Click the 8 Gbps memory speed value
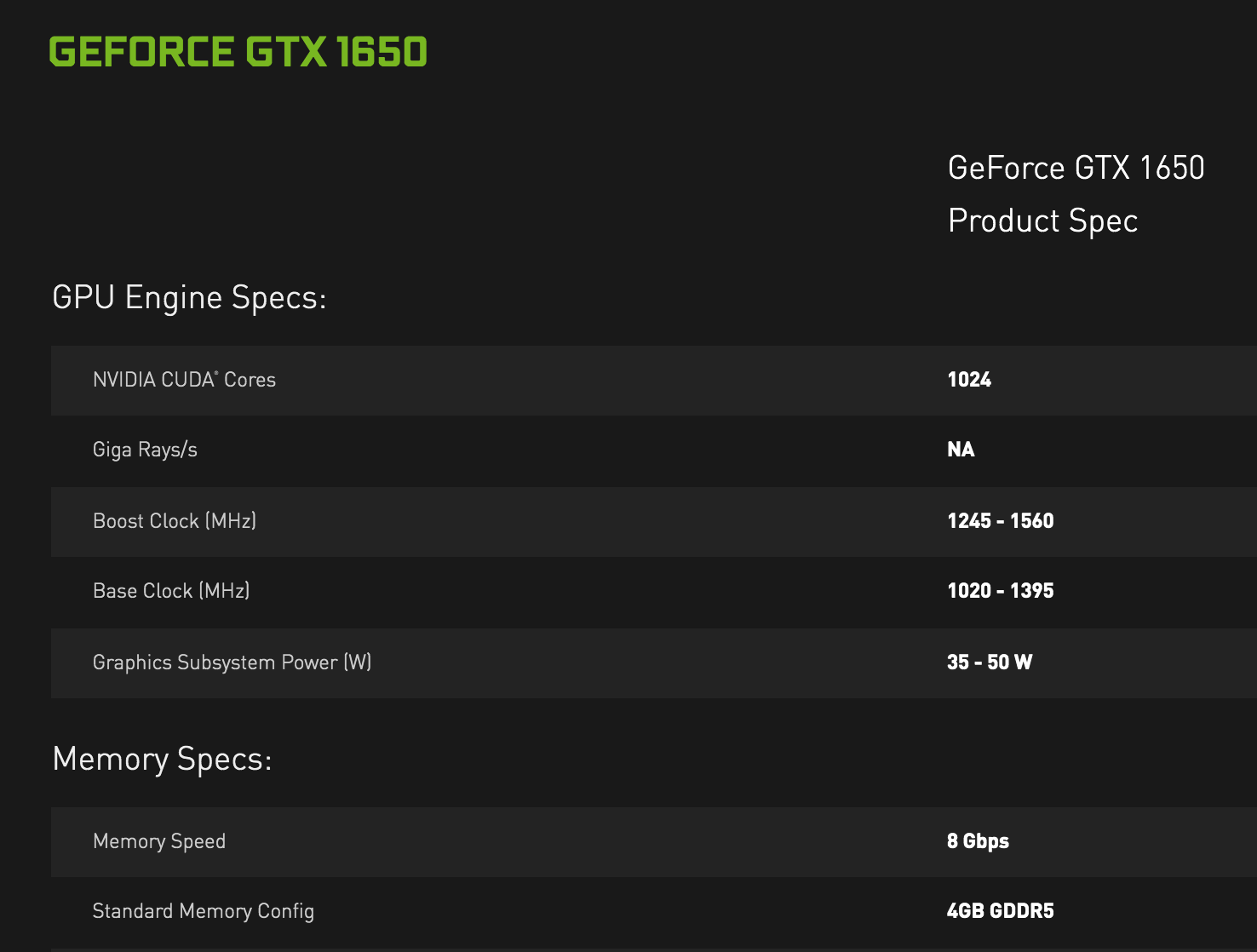The width and height of the screenshot is (1257, 952). pyautogui.click(x=978, y=841)
